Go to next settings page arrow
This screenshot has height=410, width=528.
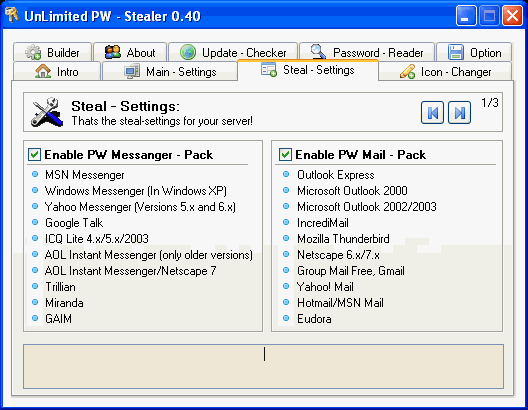pos(459,112)
